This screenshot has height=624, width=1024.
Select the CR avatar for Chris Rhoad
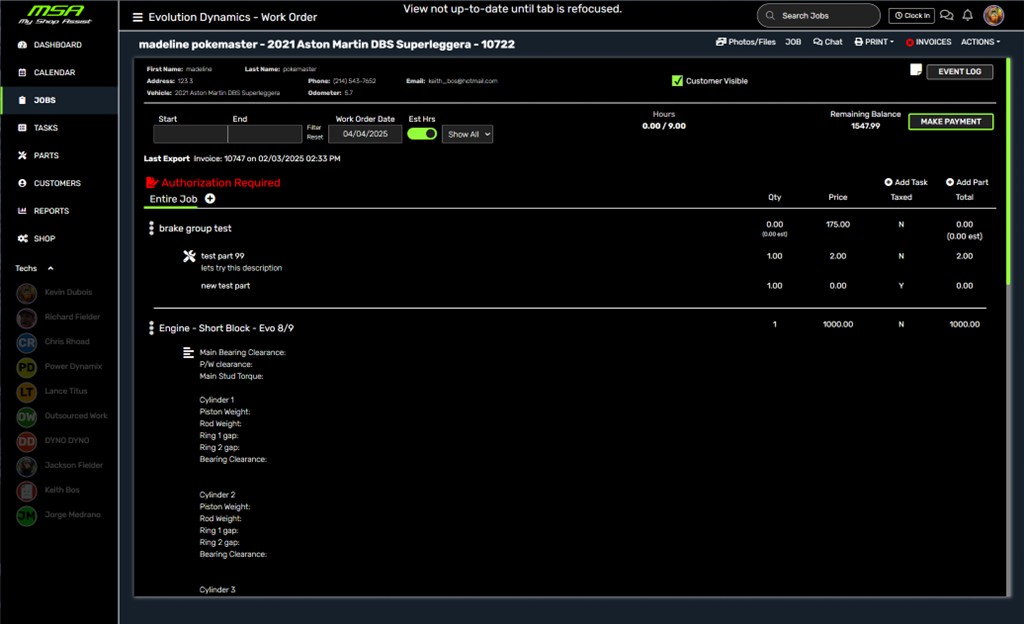[x=27, y=342]
